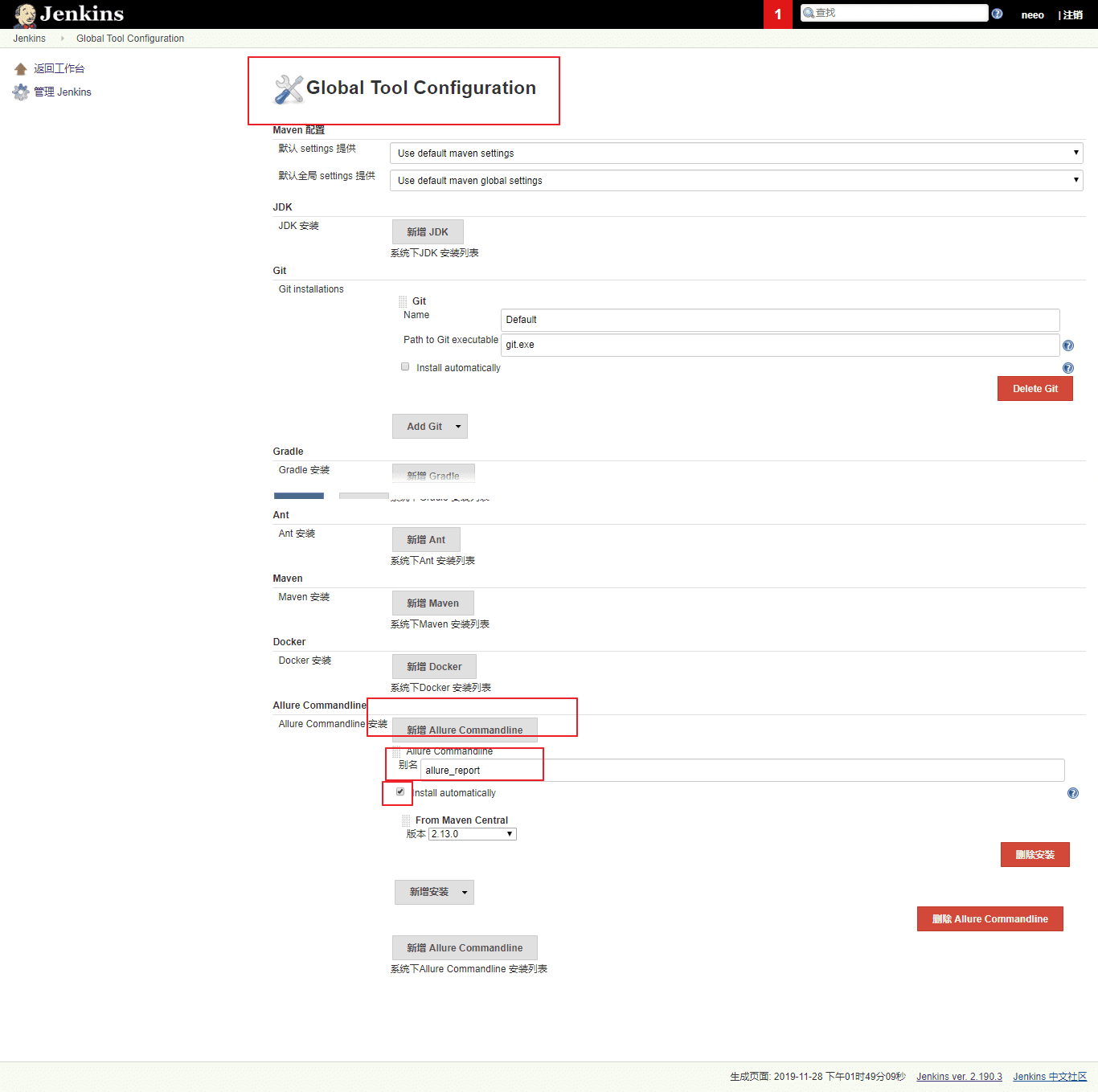
Task: Click the 新增 Docker button
Action: (x=434, y=667)
